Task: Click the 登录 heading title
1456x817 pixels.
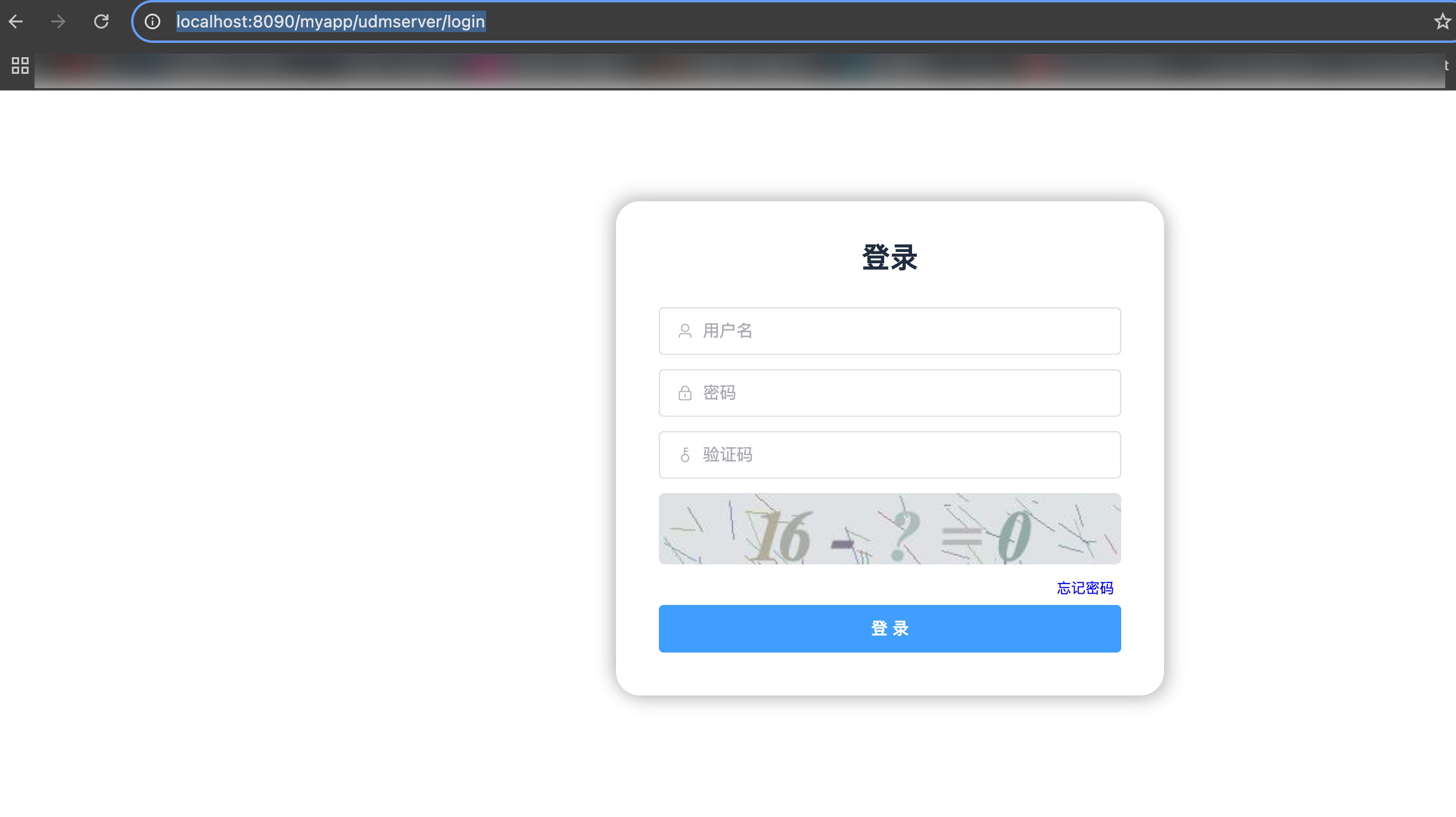Action: [889, 258]
